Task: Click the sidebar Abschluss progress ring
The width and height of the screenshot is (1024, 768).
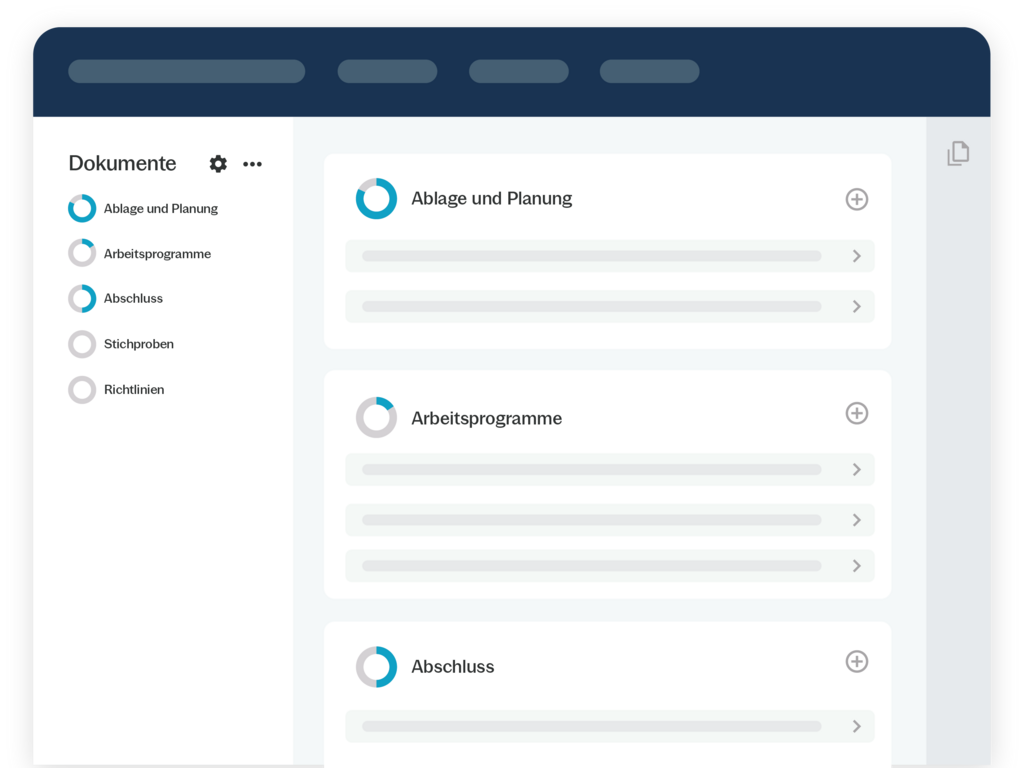Action: point(82,298)
